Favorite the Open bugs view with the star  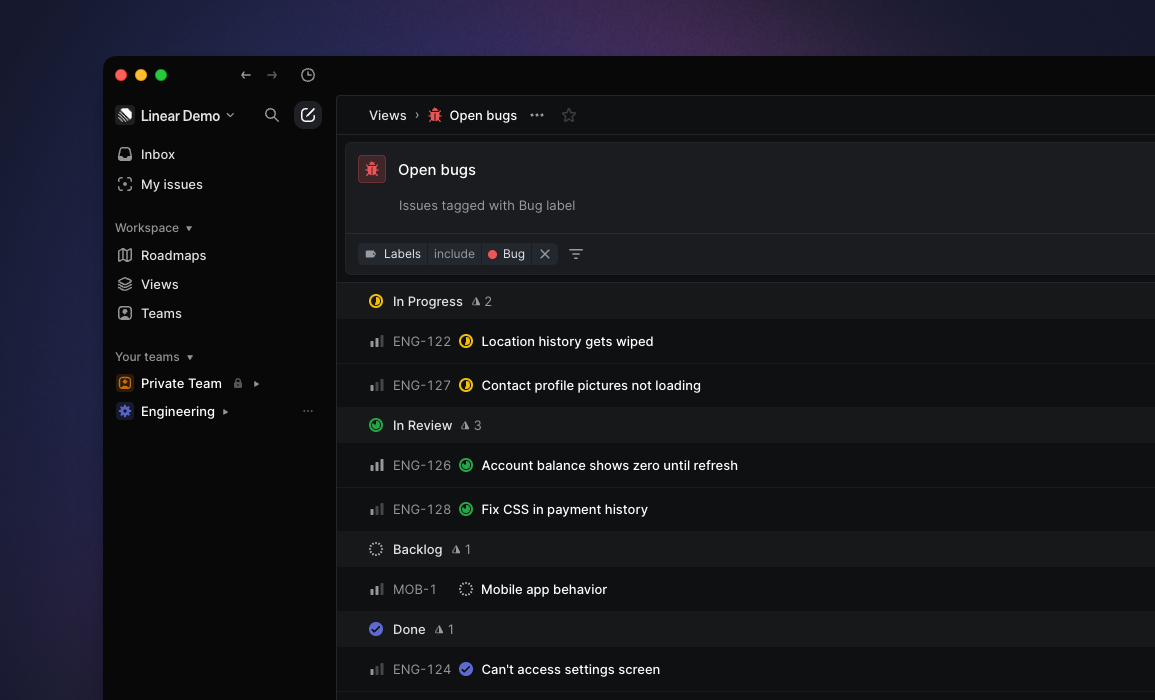pos(569,115)
